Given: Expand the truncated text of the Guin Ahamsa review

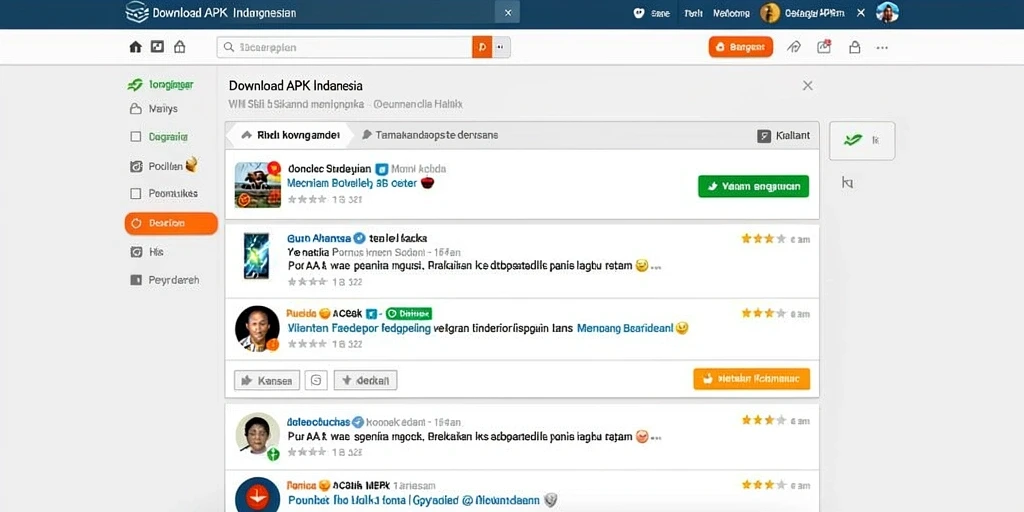Looking at the screenshot, I should [x=656, y=267].
